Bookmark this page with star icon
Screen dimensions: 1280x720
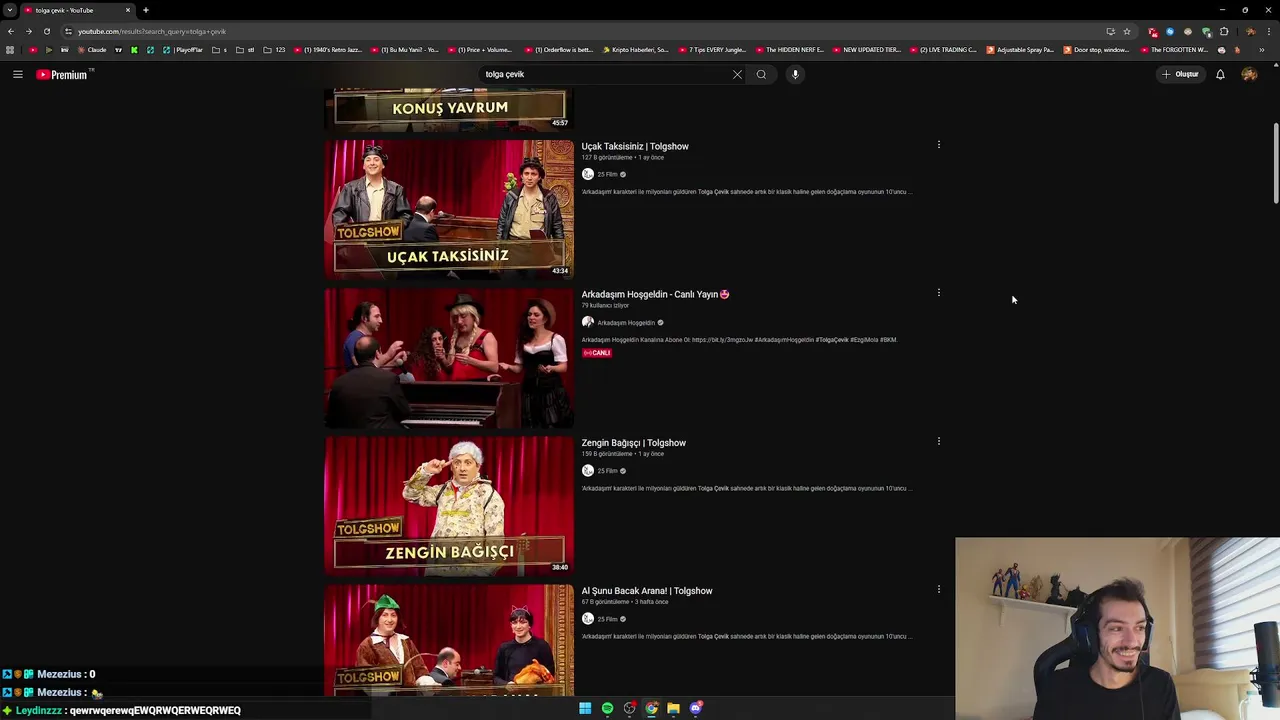pyautogui.click(x=1127, y=31)
